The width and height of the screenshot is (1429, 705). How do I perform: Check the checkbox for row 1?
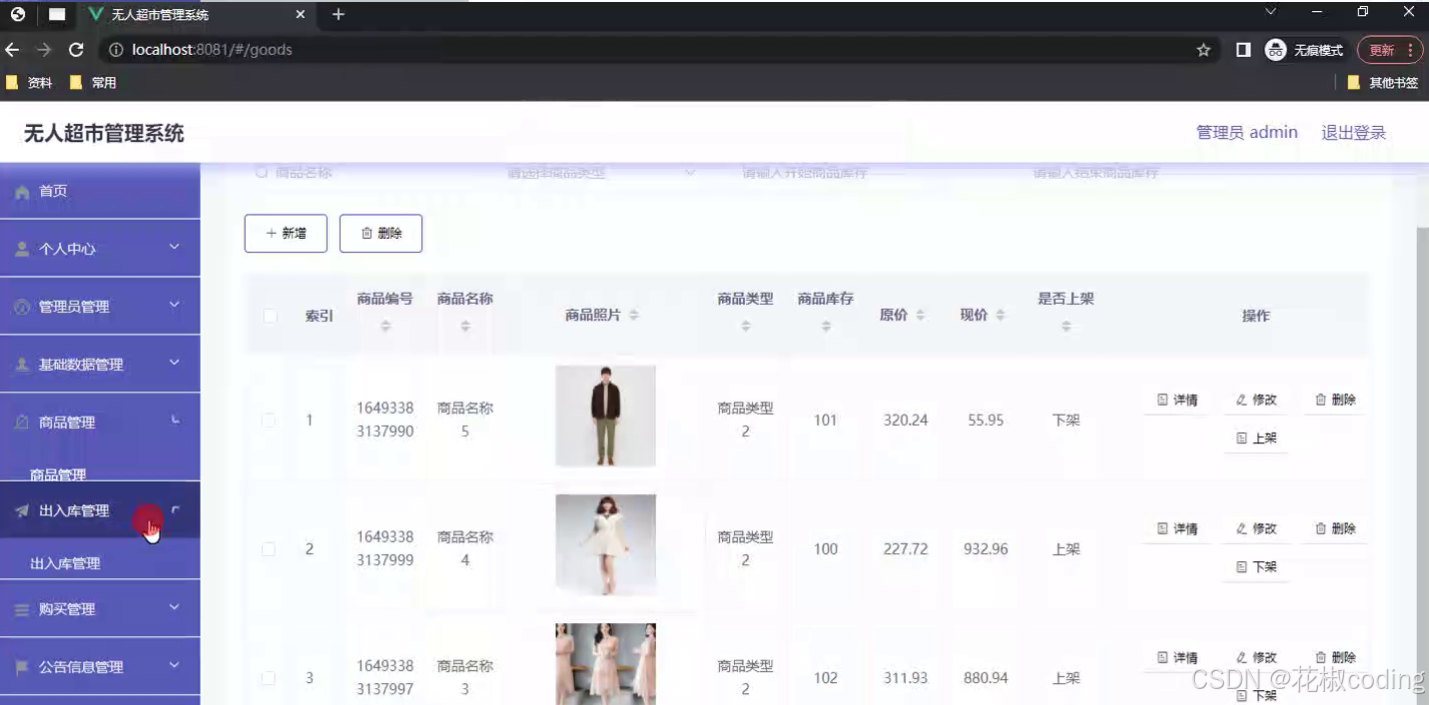click(269, 420)
